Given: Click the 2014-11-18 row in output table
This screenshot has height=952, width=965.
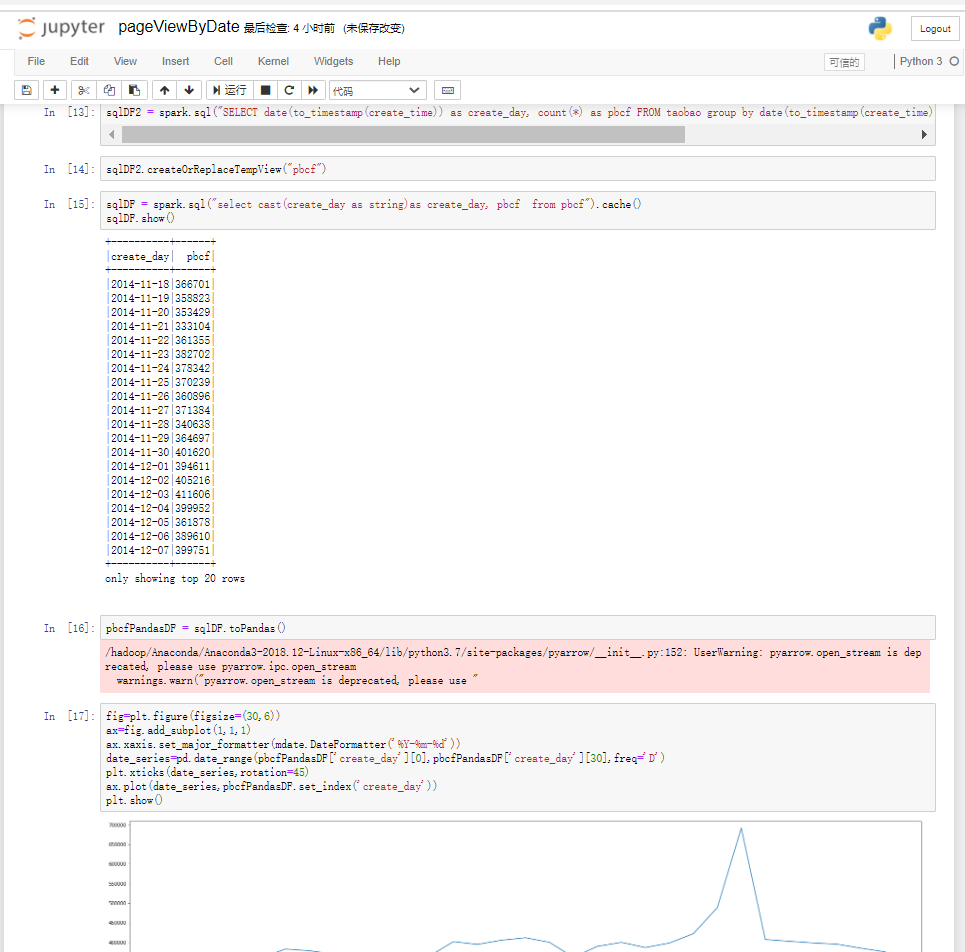Looking at the screenshot, I should point(161,284).
